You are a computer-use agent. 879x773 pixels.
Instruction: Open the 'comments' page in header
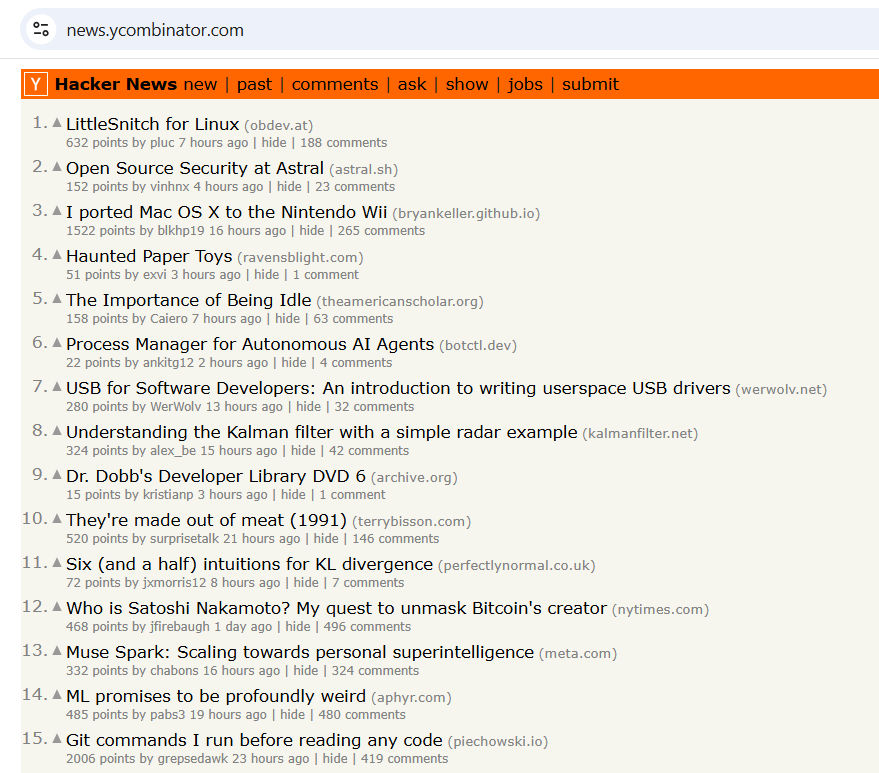pyautogui.click(x=335, y=84)
